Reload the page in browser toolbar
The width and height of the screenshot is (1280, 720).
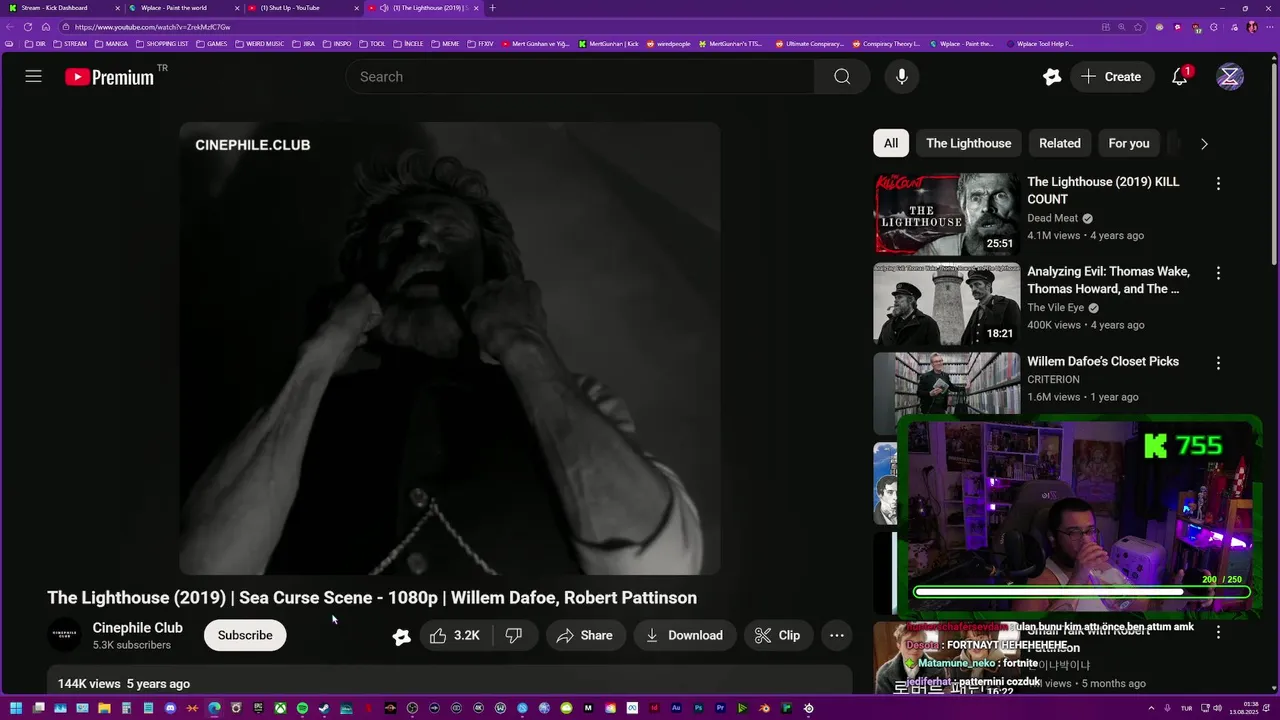(28, 27)
